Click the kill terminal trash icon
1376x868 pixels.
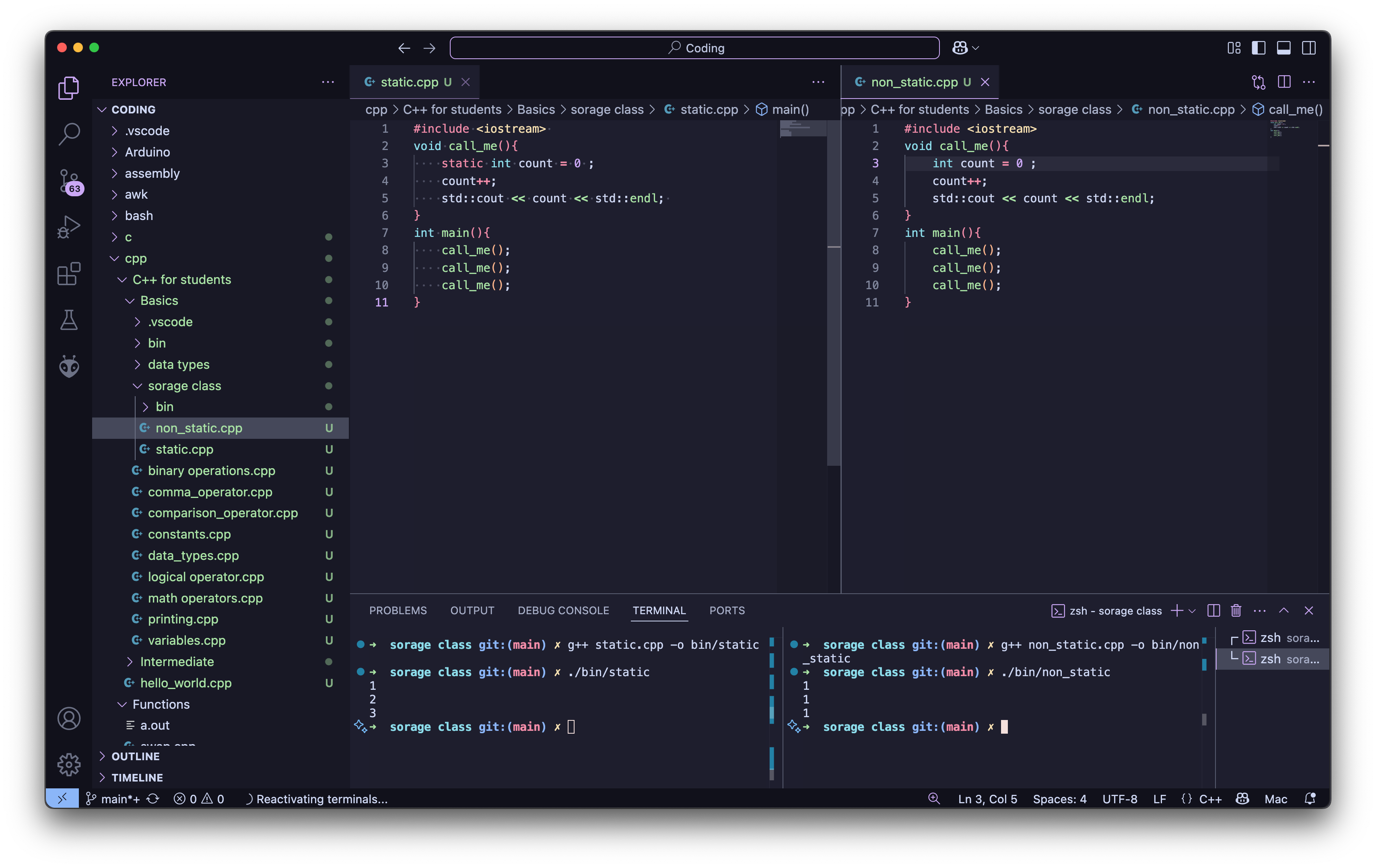point(1236,611)
